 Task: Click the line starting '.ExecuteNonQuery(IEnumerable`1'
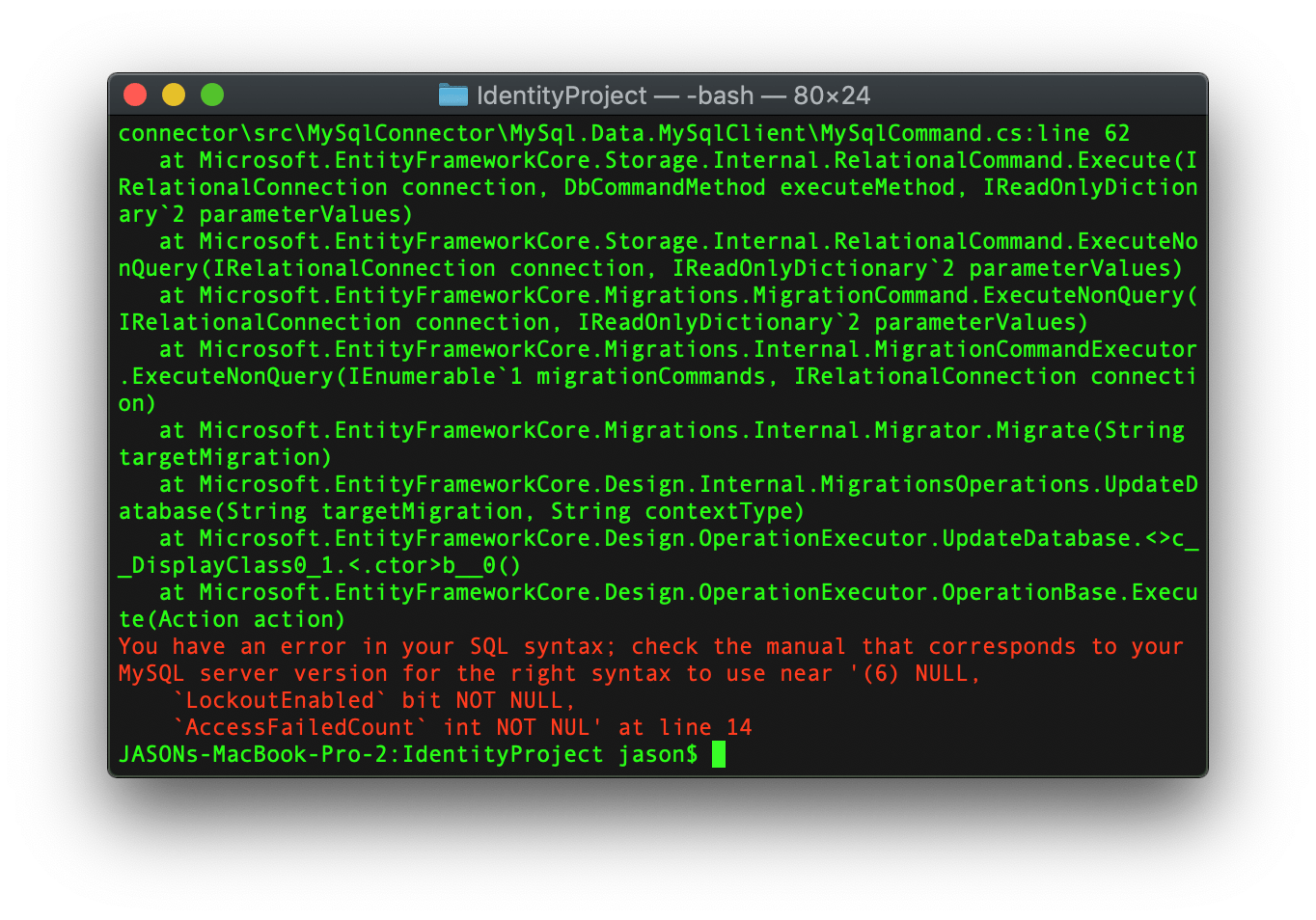pyautogui.click(x=657, y=376)
